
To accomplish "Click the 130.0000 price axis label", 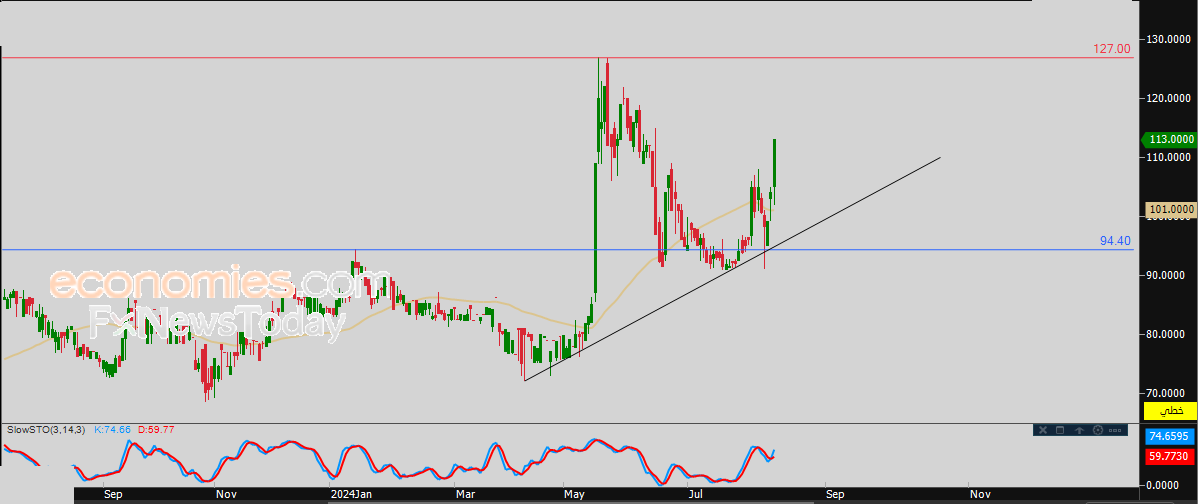I will click(1167, 39).
